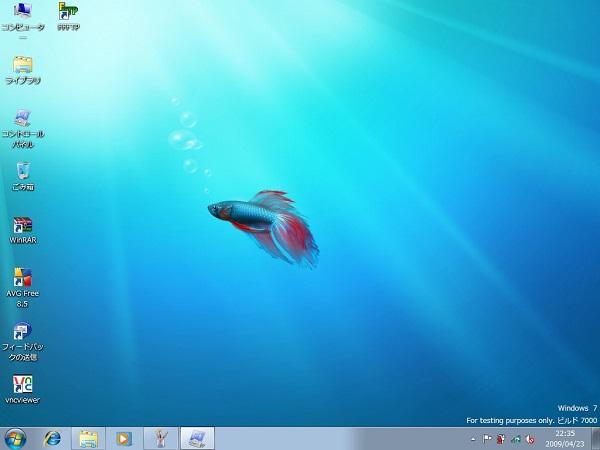Open the Computer desktop icon

click(x=22, y=17)
